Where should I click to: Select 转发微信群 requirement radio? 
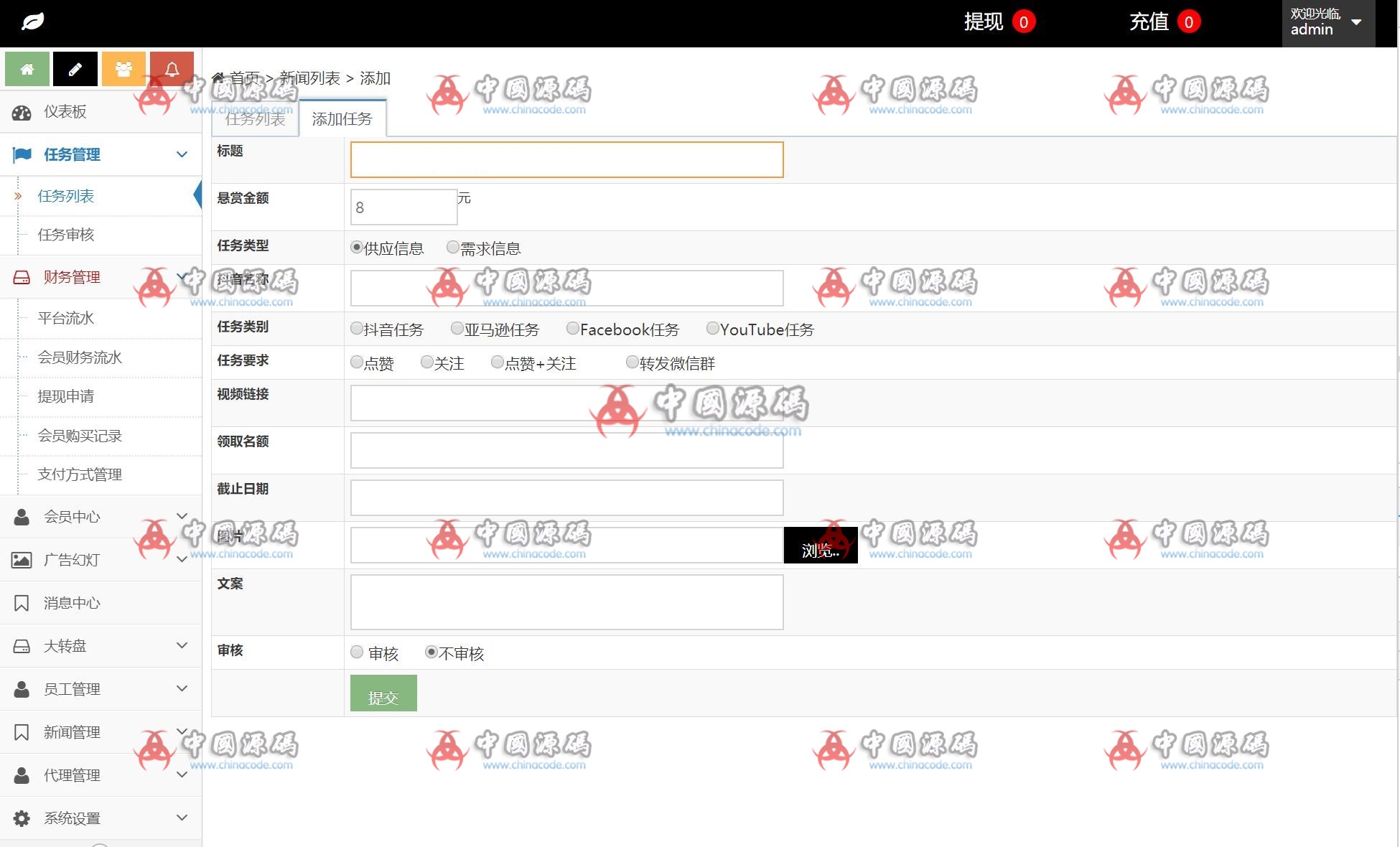pos(633,362)
